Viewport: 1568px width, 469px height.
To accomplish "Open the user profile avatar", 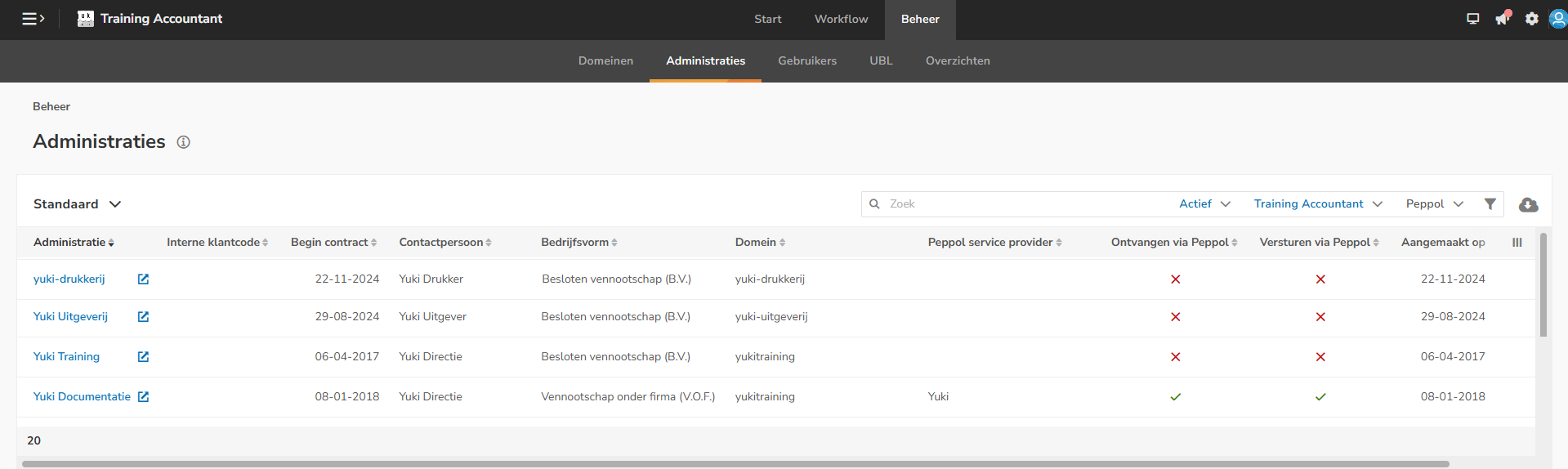I will click(1558, 19).
